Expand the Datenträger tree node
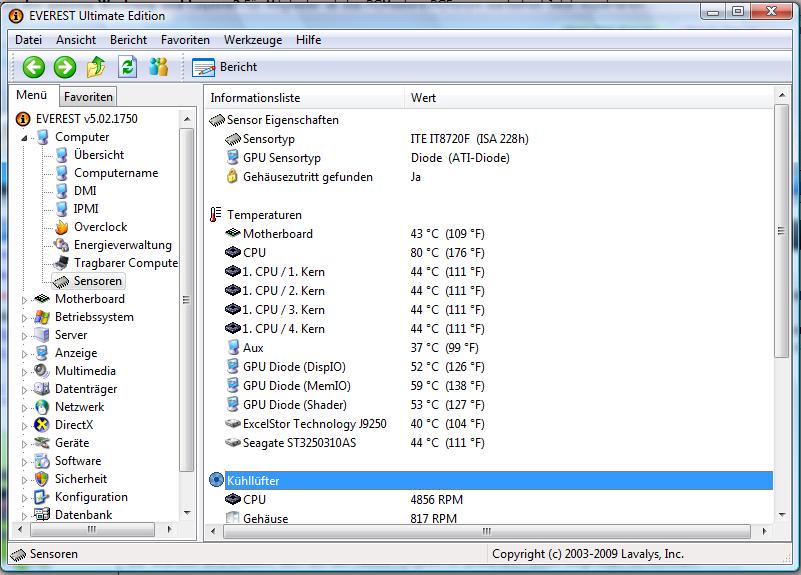This screenshot has width=801, height=575. click(24, 390)
